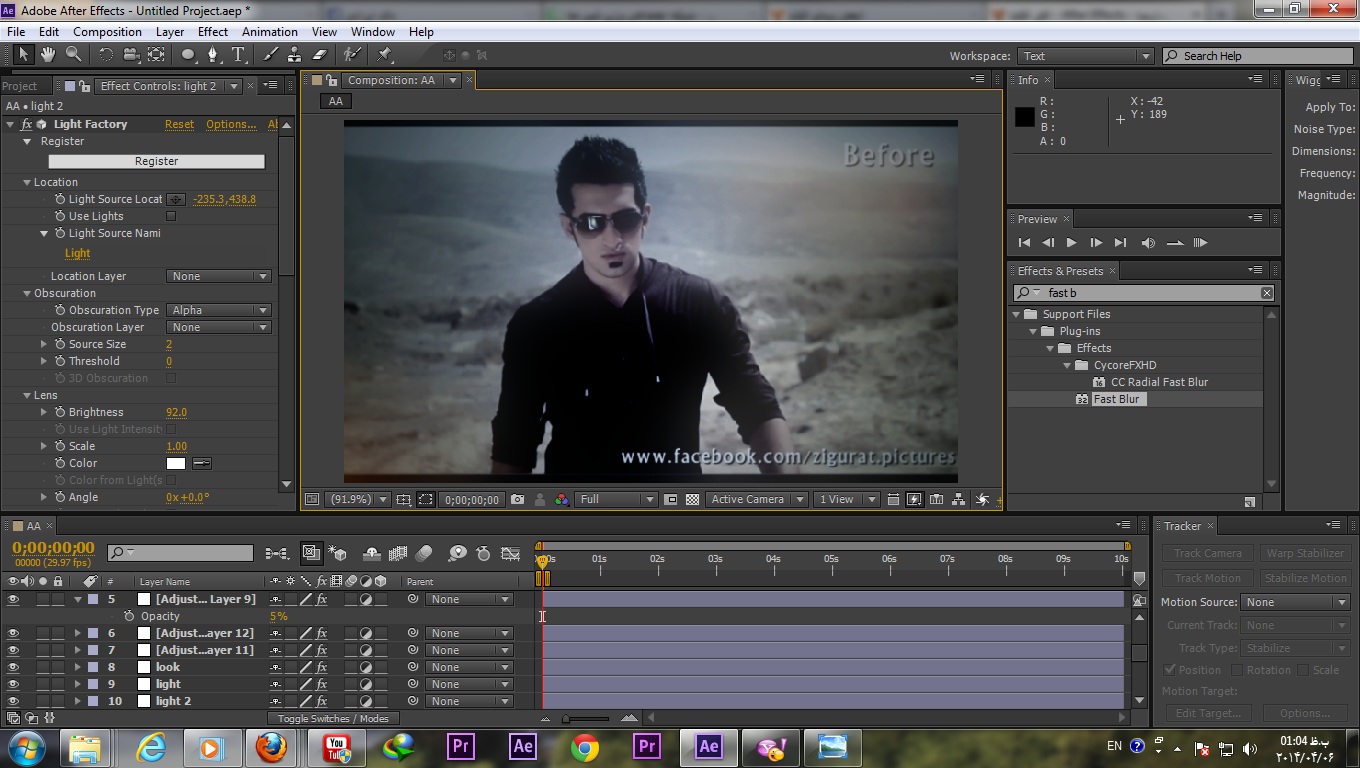Toggle the fx switch on 'light' layer
This screenshot has height=768, width=1360.
322,684
